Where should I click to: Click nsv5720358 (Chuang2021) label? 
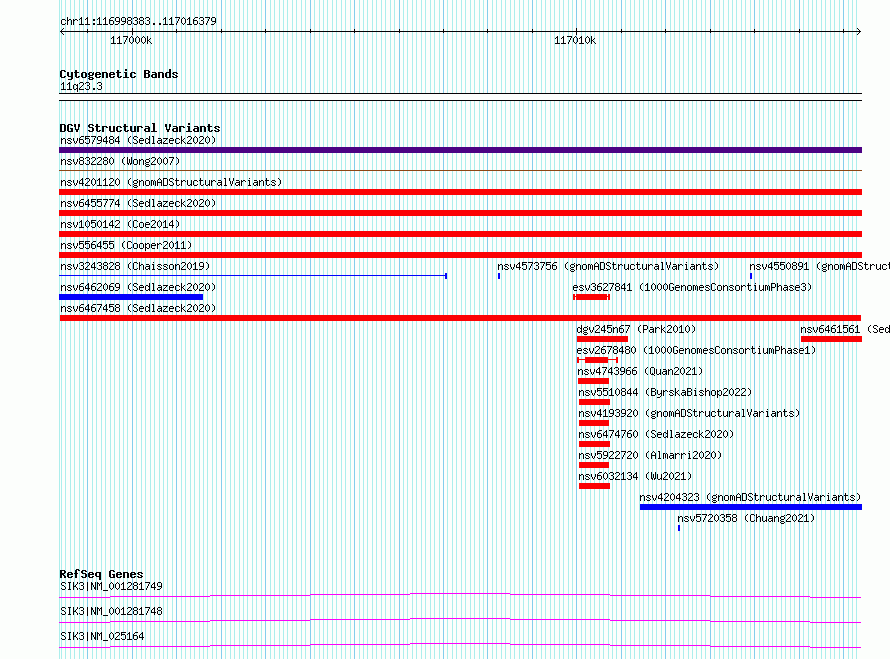pos(746,518)
